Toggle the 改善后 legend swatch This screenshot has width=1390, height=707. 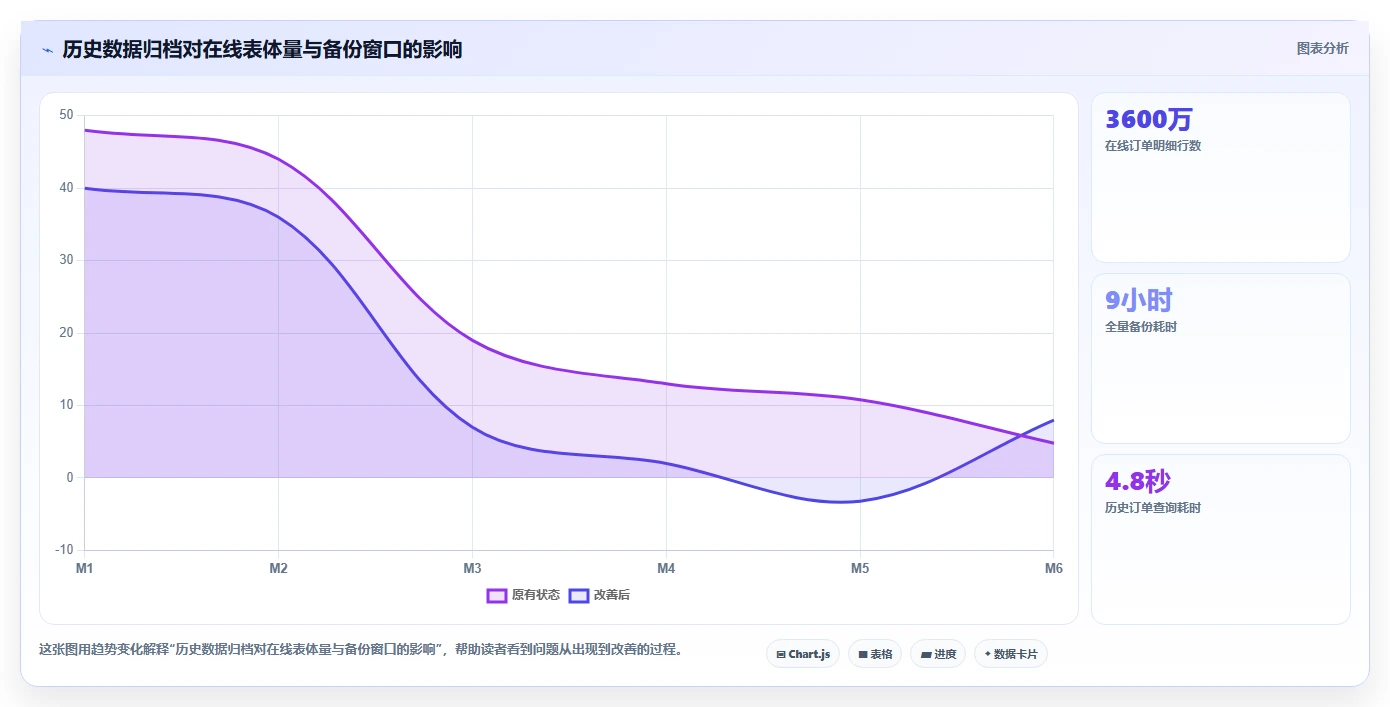tap(579, 595)
